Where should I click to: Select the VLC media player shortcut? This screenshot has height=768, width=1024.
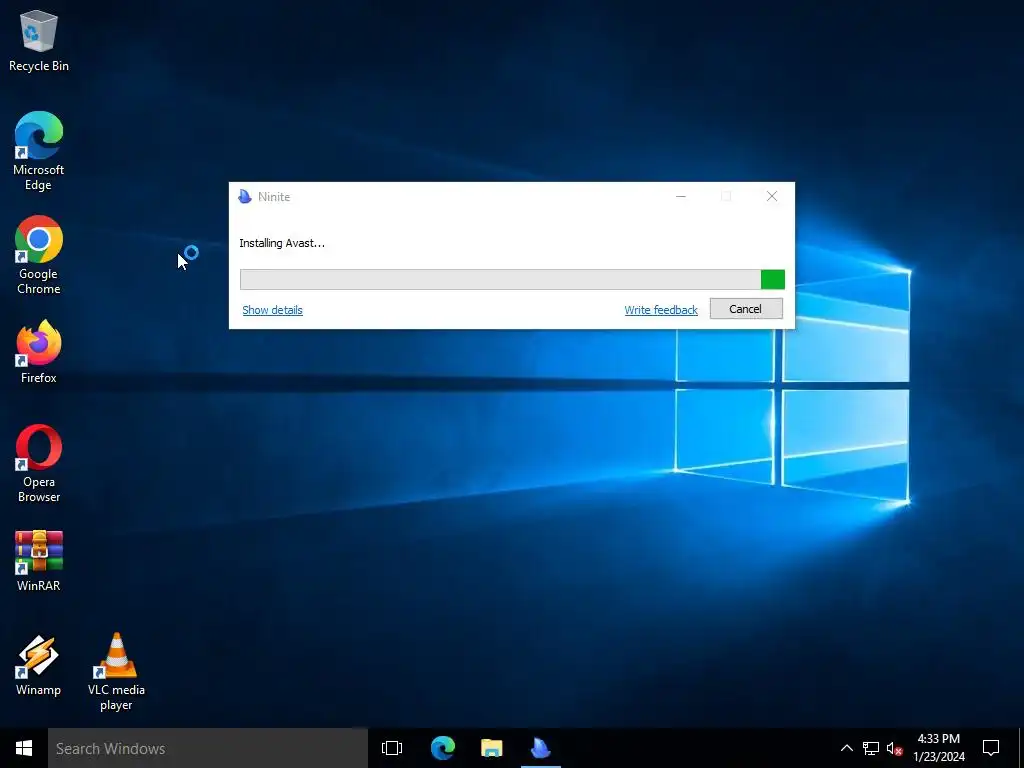point(116,671)
